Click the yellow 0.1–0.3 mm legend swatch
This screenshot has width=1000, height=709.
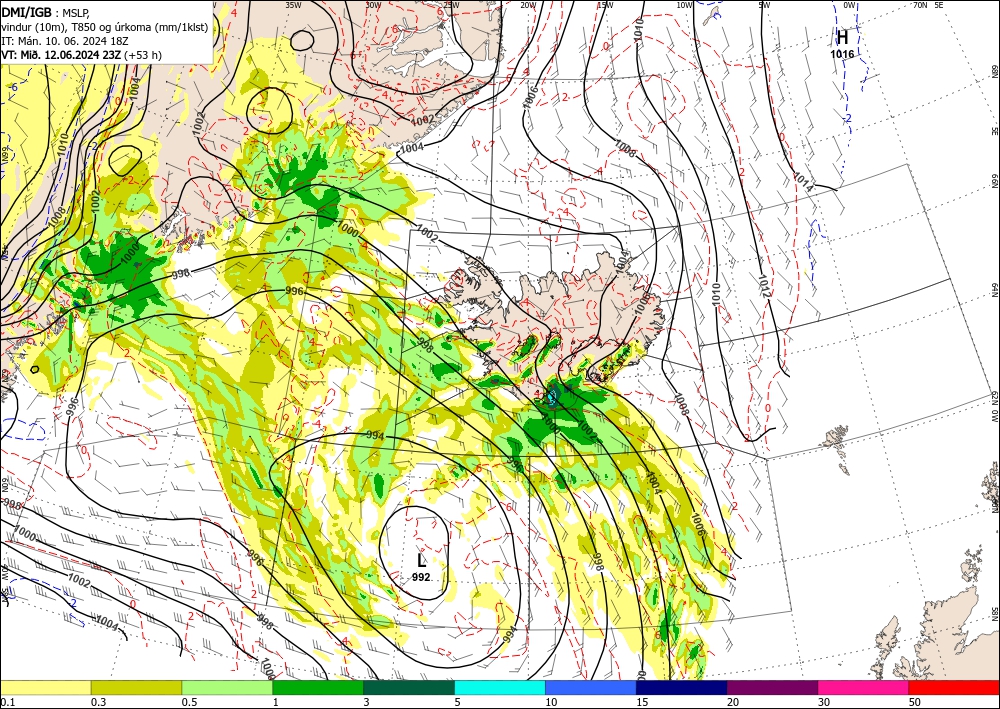(x=45, y=687)
